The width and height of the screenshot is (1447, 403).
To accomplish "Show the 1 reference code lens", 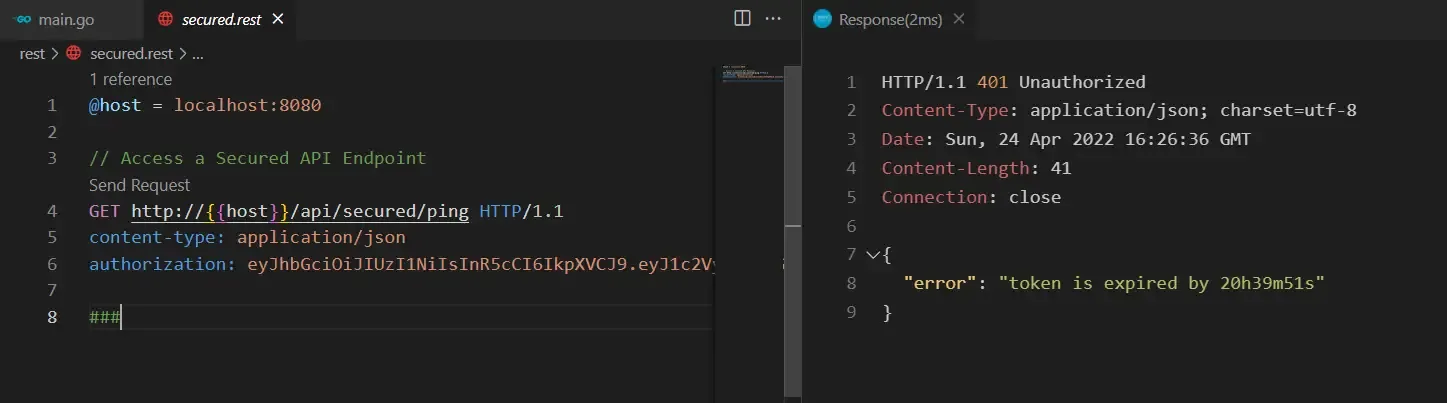I will point(130,79).
